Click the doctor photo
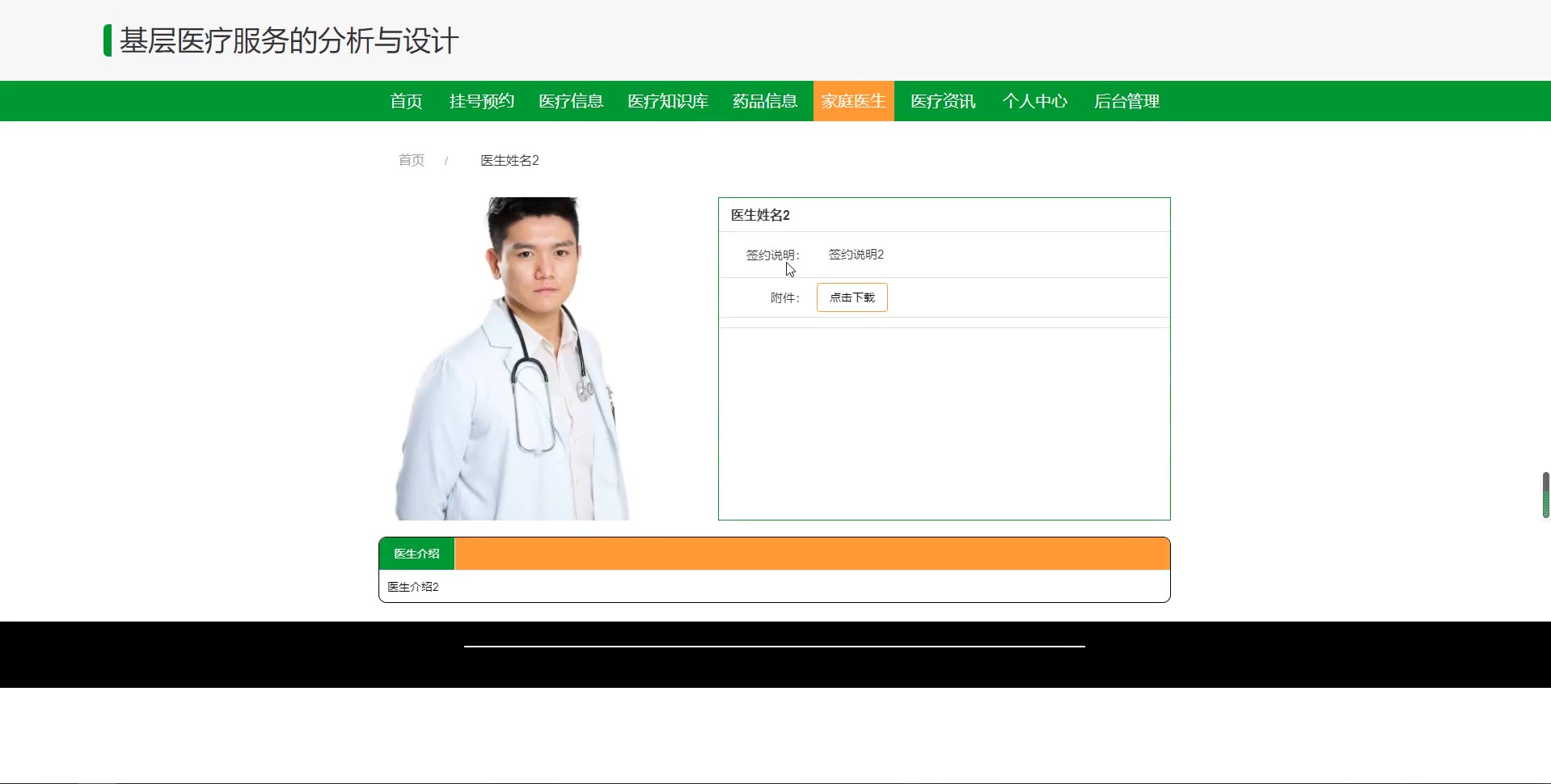 point(512,359)
